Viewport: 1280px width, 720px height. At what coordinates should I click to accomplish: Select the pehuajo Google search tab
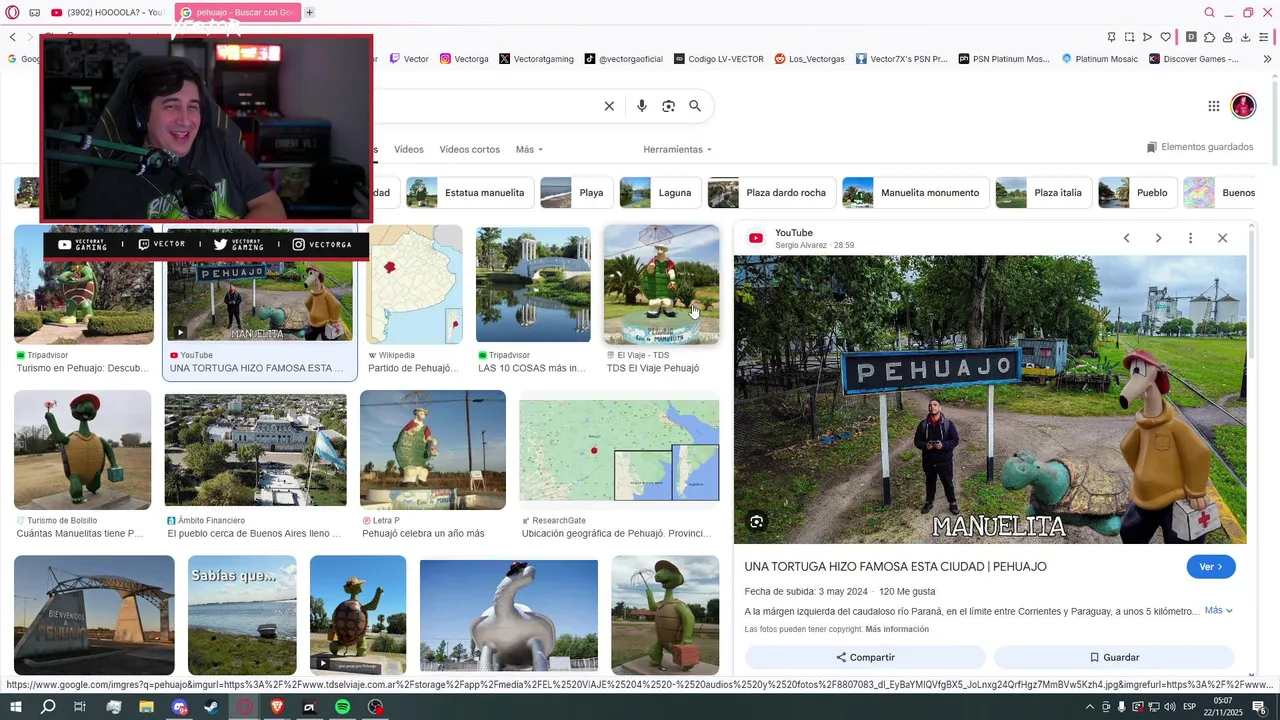(x=238, y=12)
